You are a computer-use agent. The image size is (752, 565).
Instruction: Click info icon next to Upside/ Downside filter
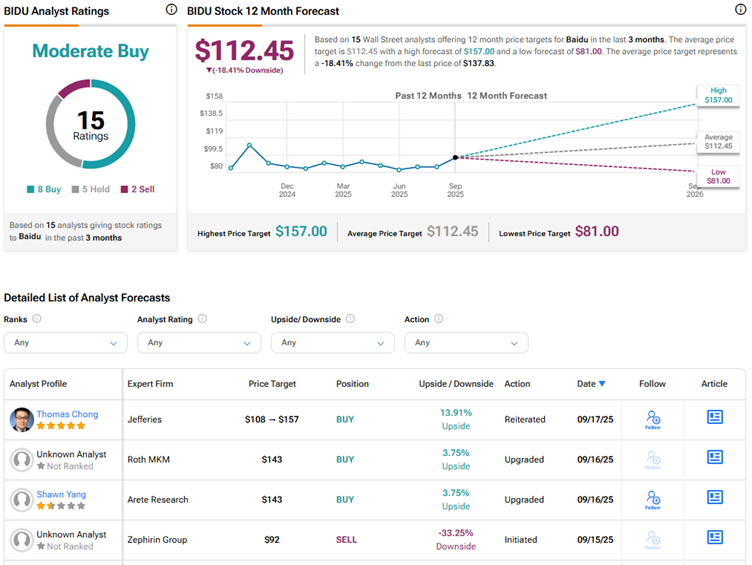pyautogui.click(x=348, y=319)
